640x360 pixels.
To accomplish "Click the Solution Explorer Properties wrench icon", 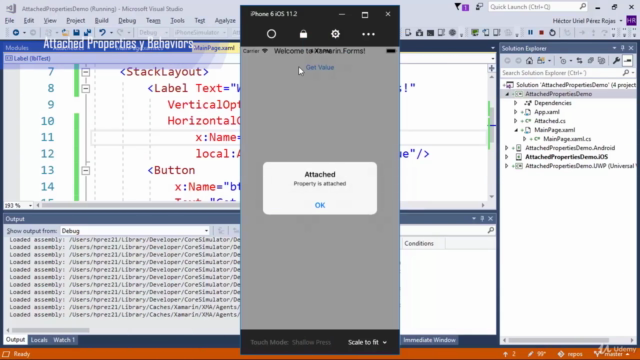I will point(616,61).
